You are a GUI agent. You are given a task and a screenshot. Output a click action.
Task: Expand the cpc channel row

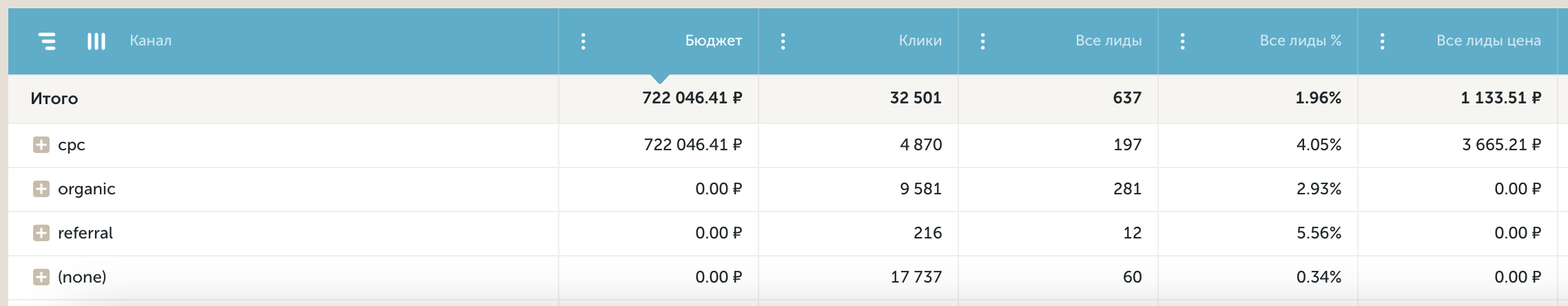tap(41, 145)
